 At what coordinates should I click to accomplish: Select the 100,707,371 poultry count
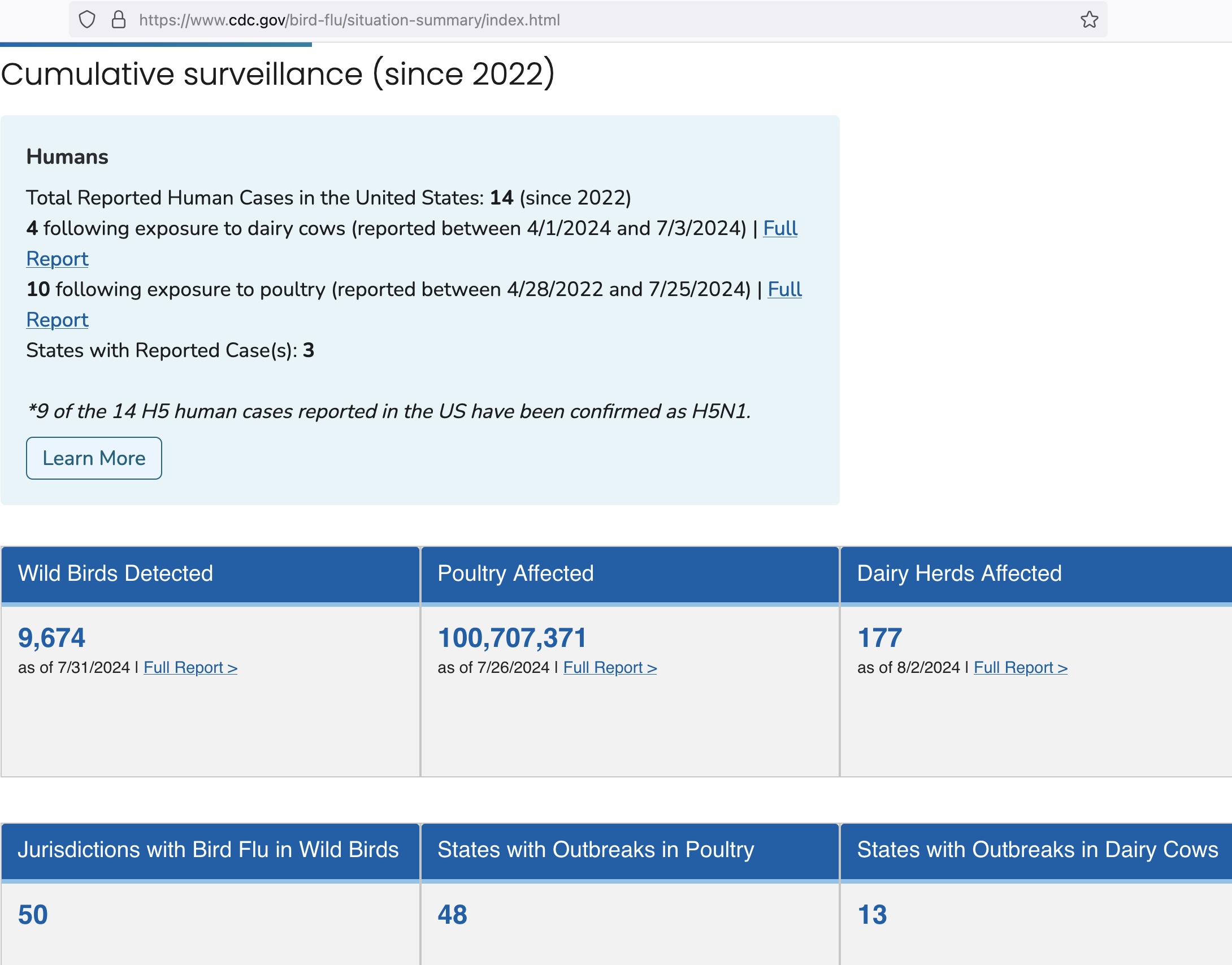click(x=512, y=638)
